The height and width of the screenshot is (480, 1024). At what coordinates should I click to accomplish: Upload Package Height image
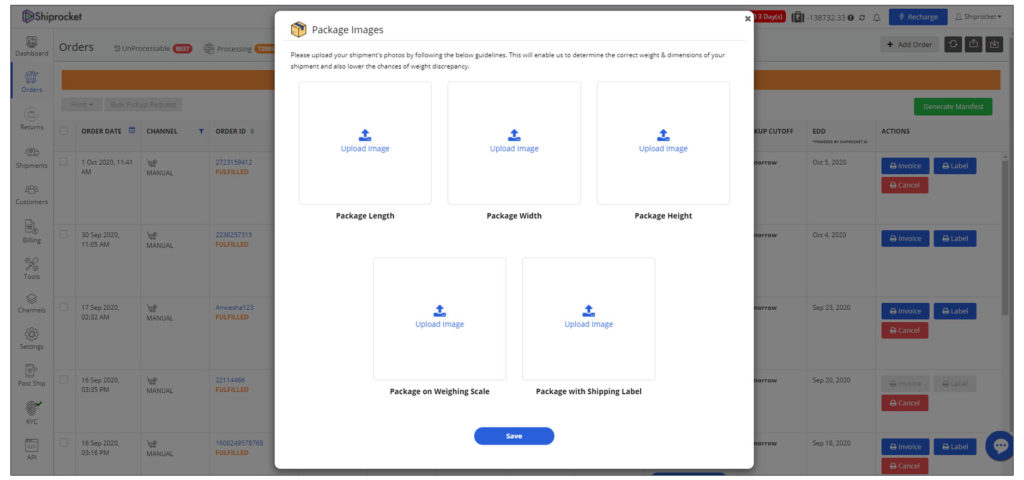pyautogui.click(x=663, y=141)
